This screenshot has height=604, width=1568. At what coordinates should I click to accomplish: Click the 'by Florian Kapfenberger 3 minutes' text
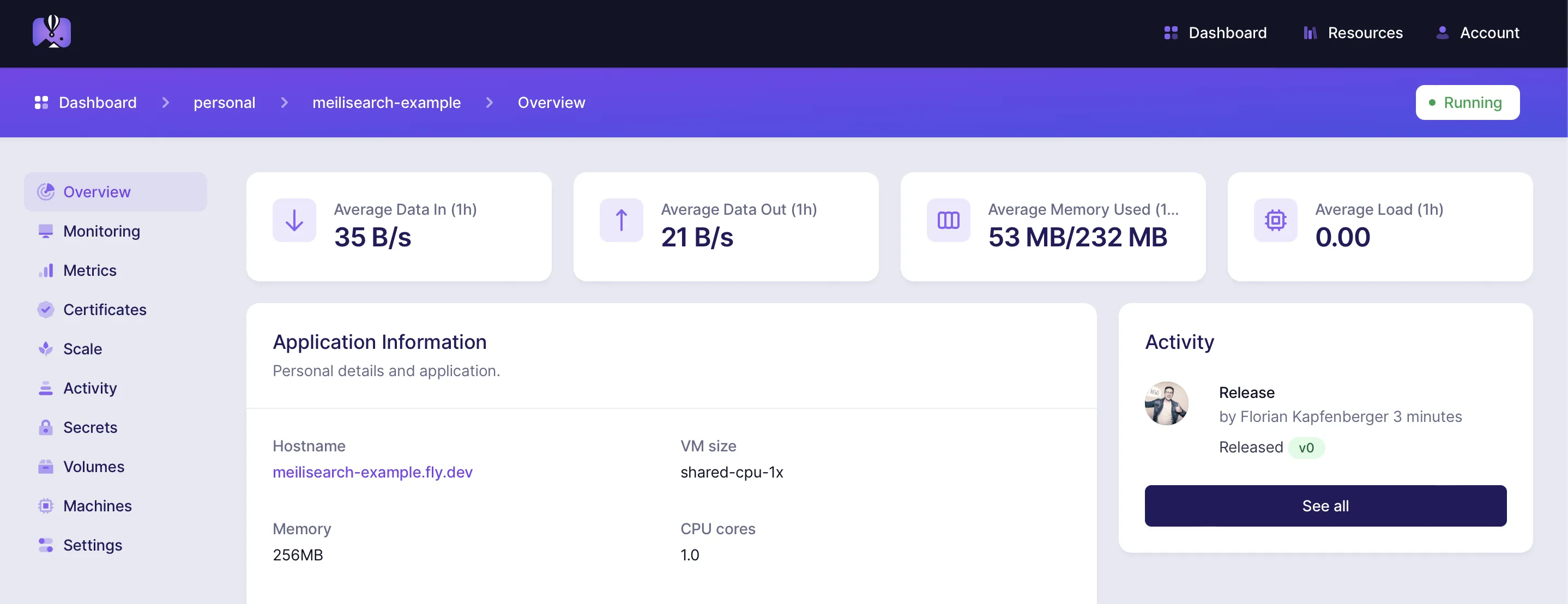click(x=1340, y=416)
